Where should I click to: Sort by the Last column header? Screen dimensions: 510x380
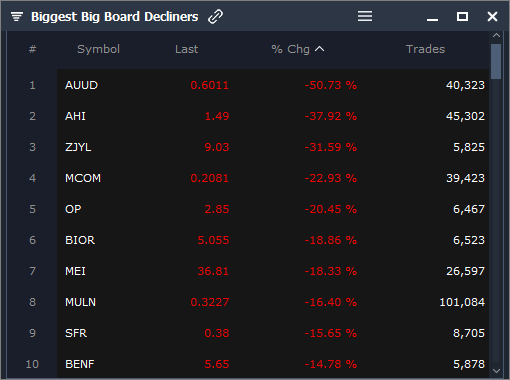coord(186,49)
